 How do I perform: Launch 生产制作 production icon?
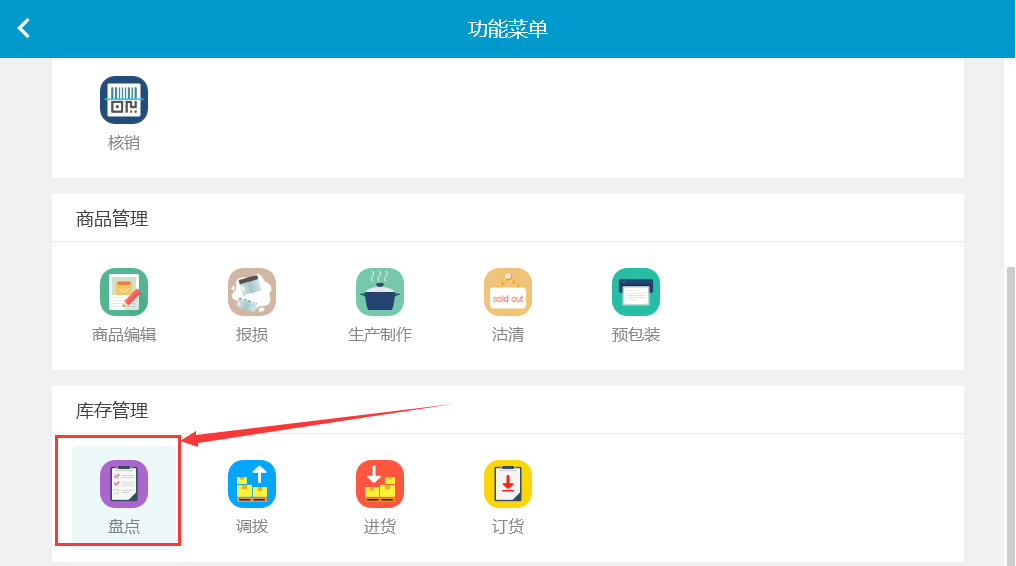380,292
